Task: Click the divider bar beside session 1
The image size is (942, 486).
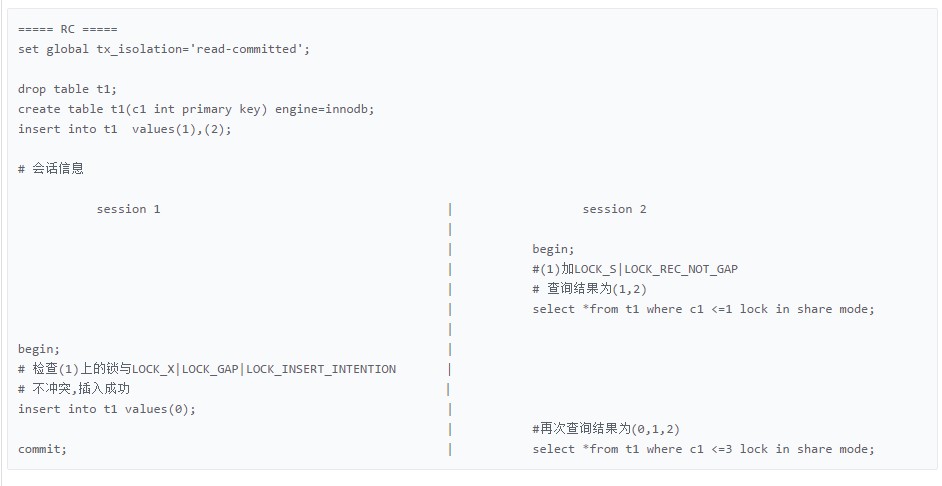Action: click(450, 209)
